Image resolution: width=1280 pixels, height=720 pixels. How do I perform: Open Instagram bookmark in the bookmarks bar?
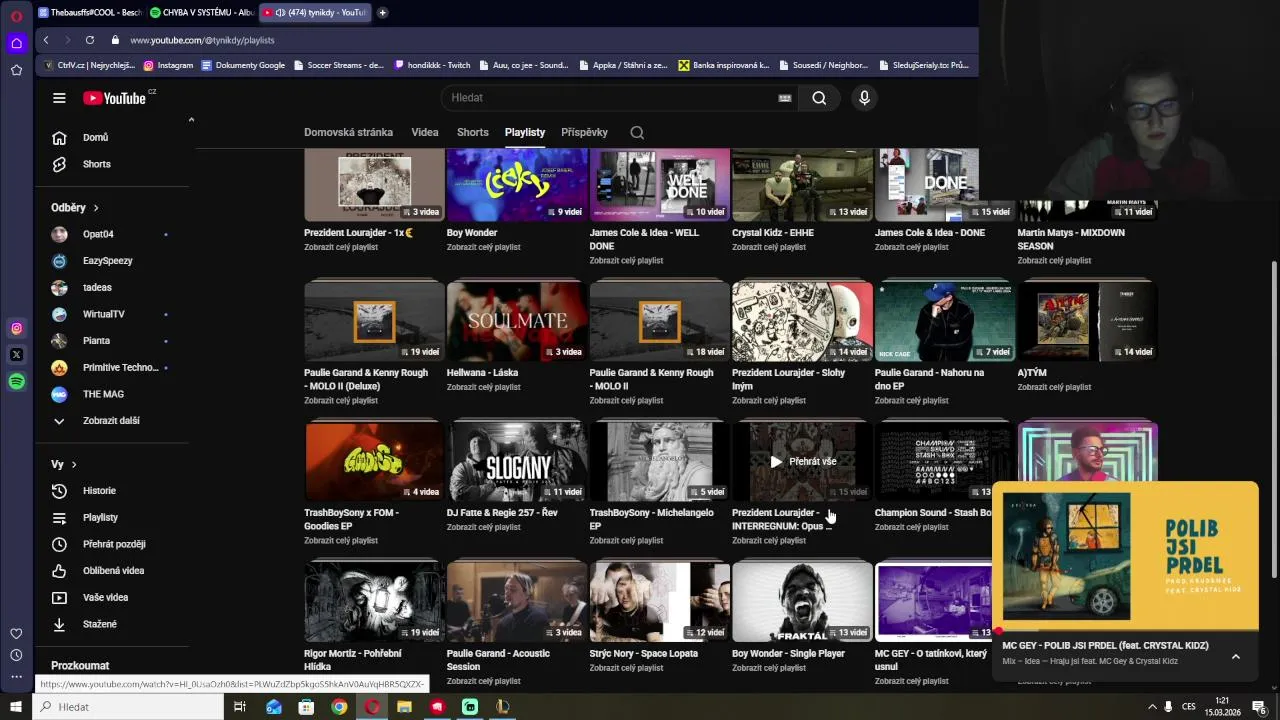(168, 65)
